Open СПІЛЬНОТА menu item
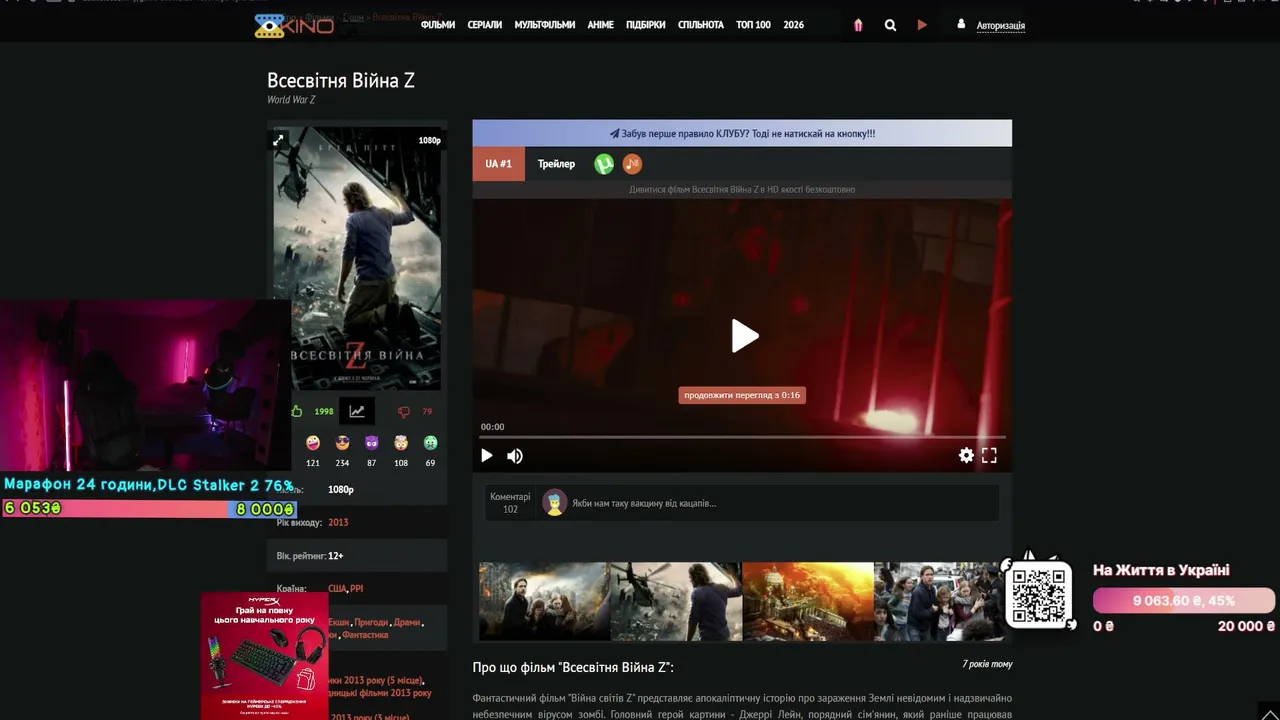This screenshot has height=720, width=1280. tap(701, 25)
